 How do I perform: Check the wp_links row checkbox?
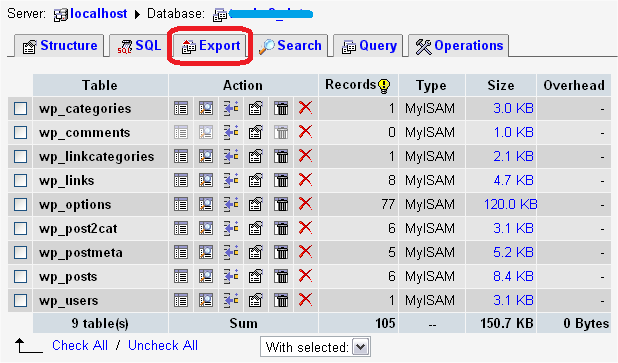point(20,181)
